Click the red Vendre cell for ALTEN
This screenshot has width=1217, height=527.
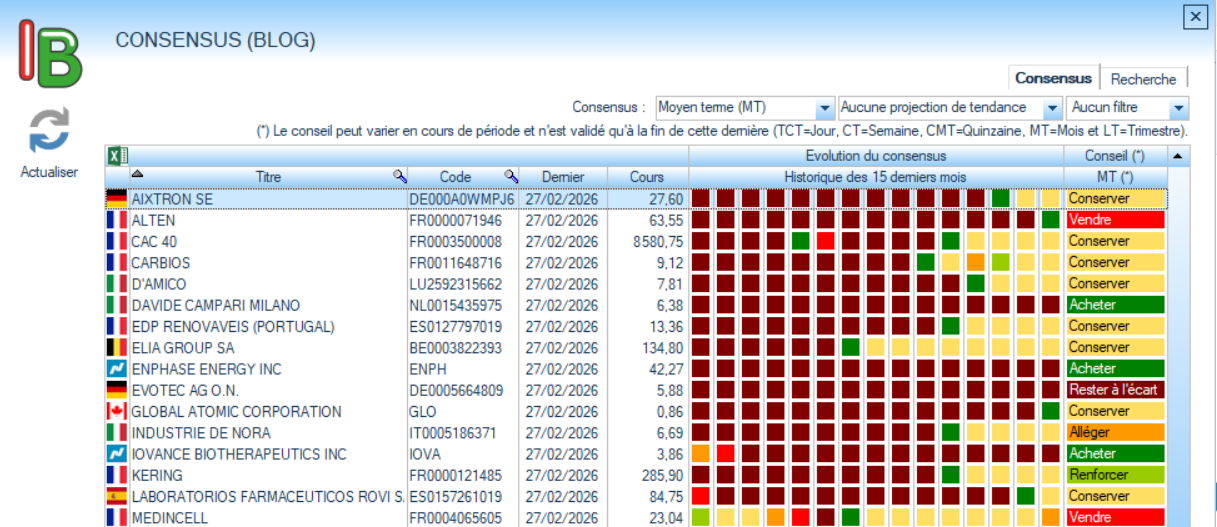[1114, 220]
